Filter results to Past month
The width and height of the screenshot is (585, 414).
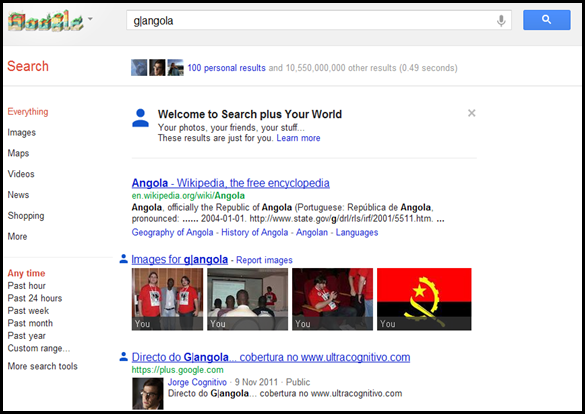pyautogui.click(x=30, y=323)
